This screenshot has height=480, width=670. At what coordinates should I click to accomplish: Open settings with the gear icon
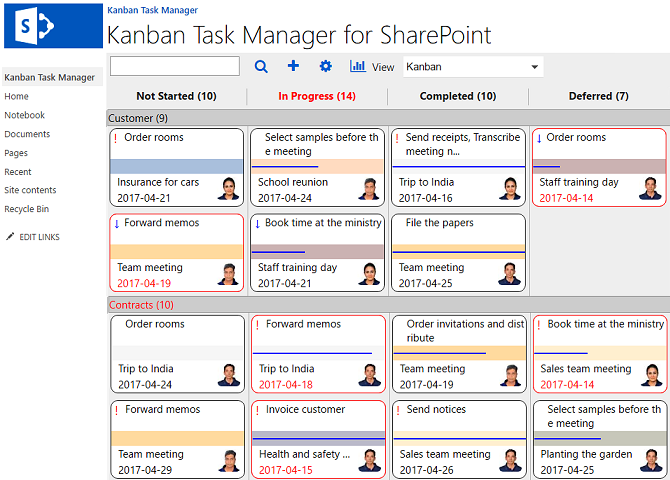[325, 66]
